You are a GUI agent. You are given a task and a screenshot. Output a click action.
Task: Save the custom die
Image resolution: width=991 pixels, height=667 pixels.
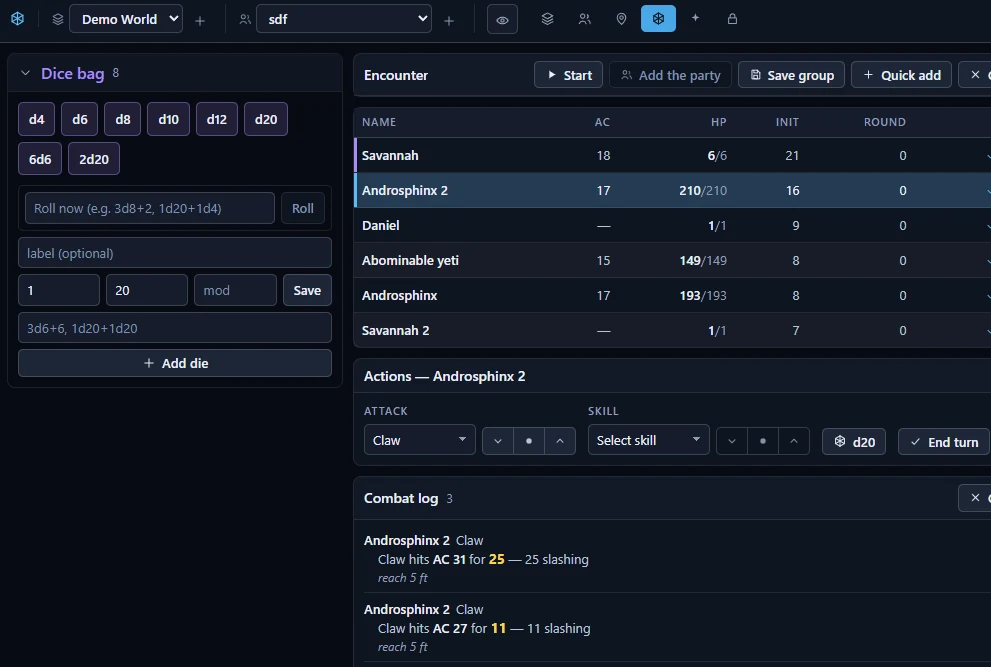click(x=307, y=290)
